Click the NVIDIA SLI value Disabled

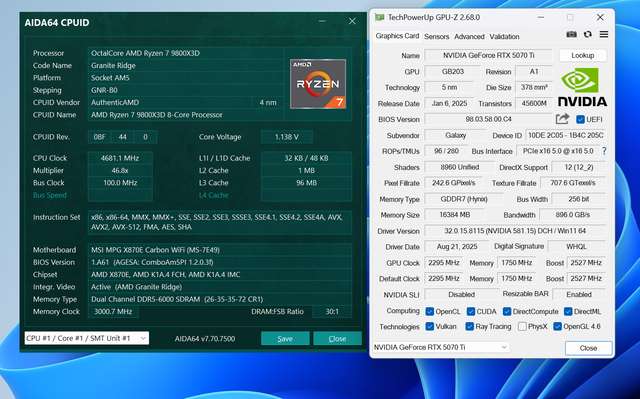462,294
